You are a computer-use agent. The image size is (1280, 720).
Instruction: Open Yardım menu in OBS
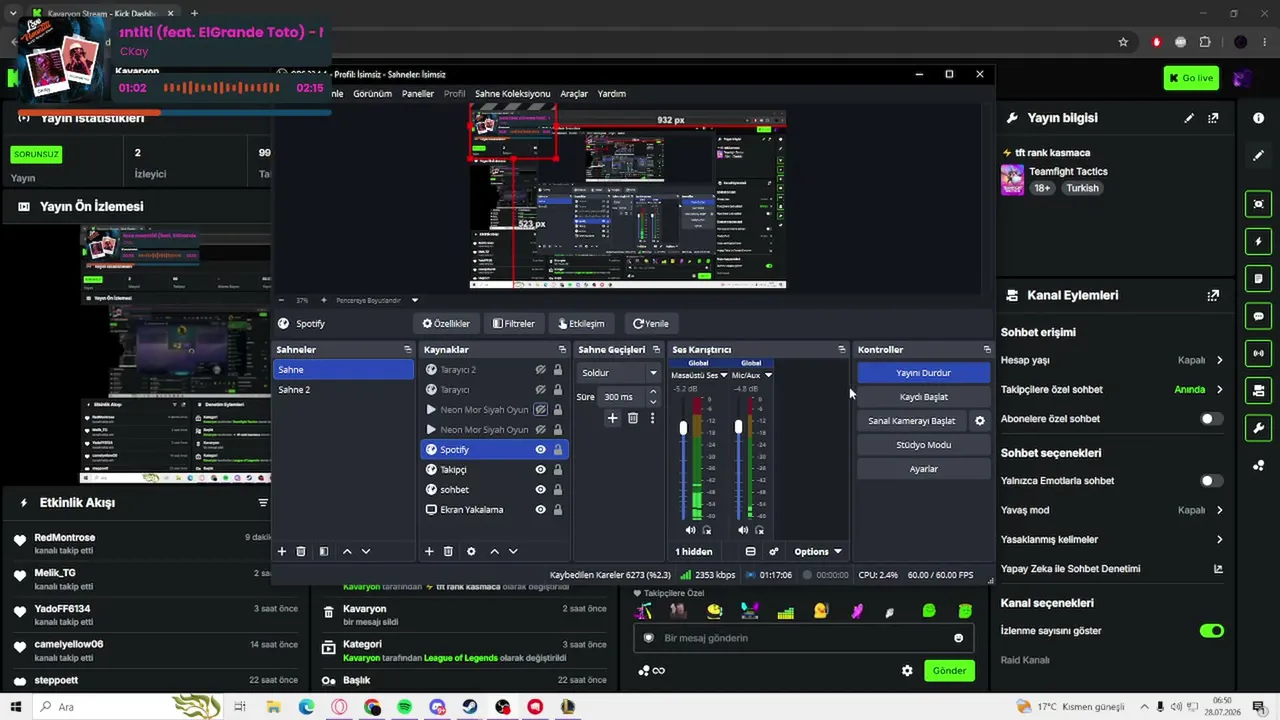click(611, 94)
